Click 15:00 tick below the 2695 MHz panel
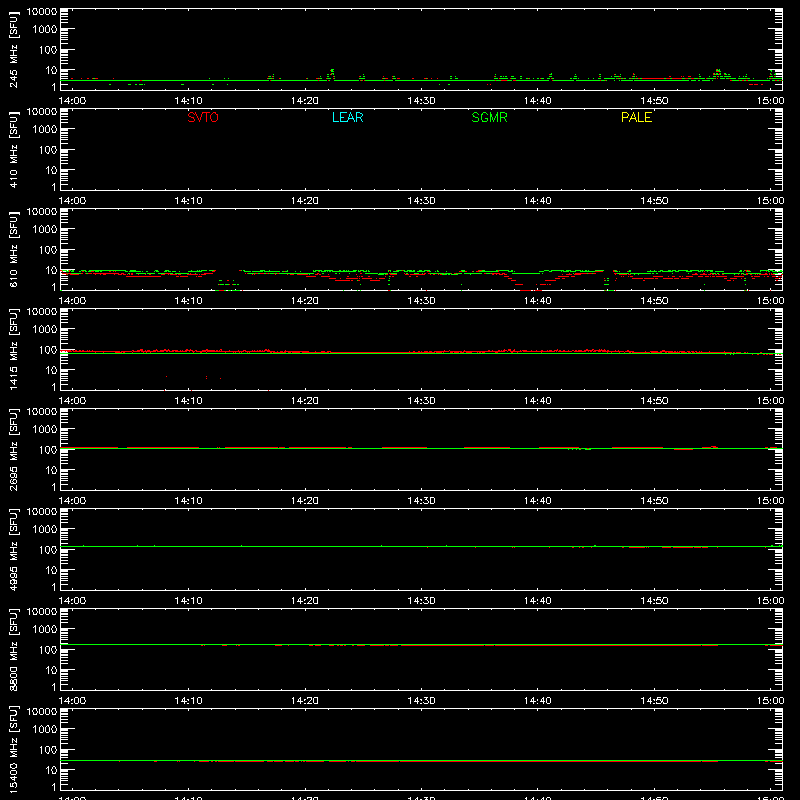800x800 pixels. [x=770, y=501]
